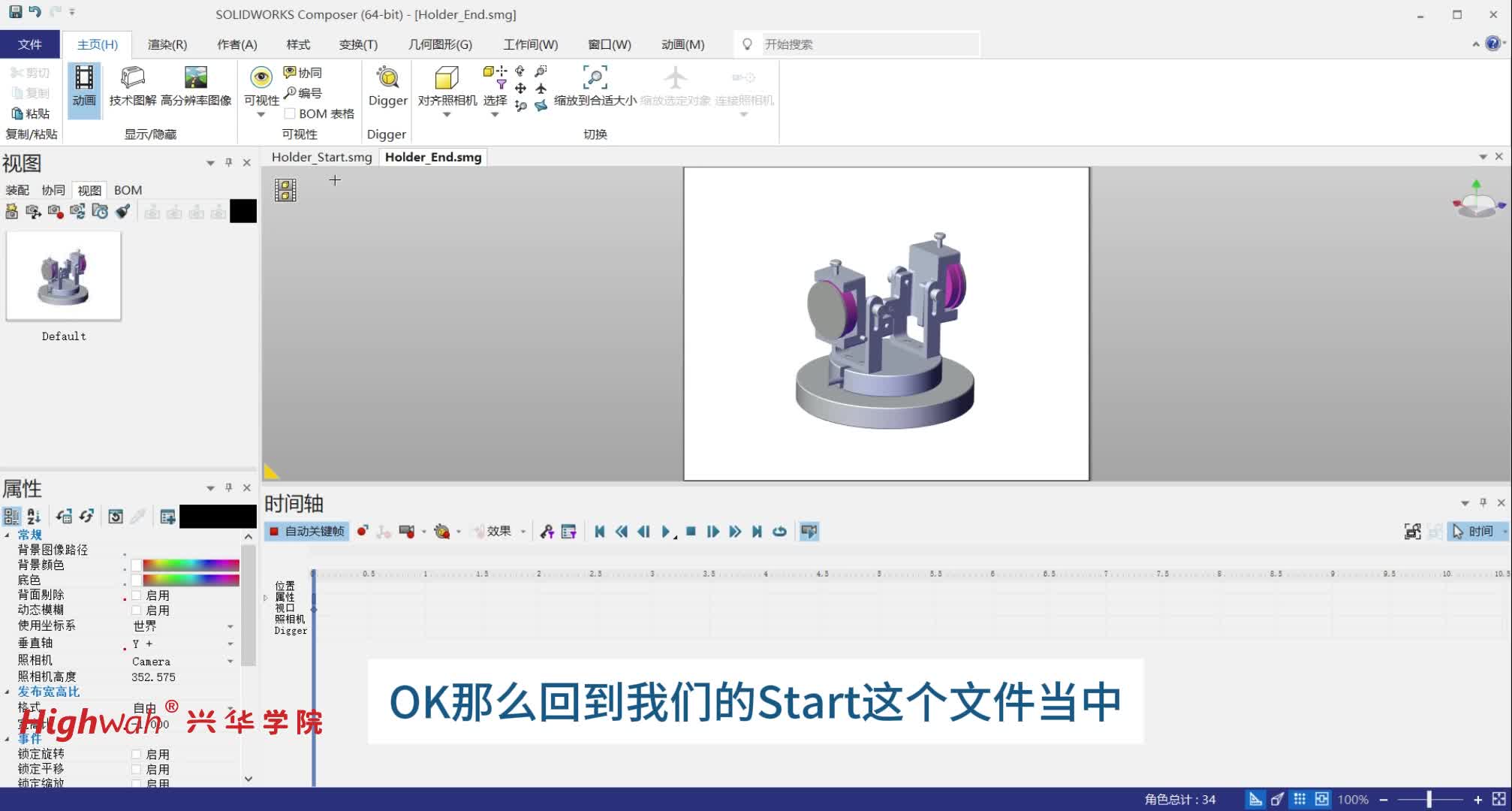This screenshot has width=1512, height=811.
Task: Click the alphabetical sort icon in properties panel
Action: [x=34, y=517]
